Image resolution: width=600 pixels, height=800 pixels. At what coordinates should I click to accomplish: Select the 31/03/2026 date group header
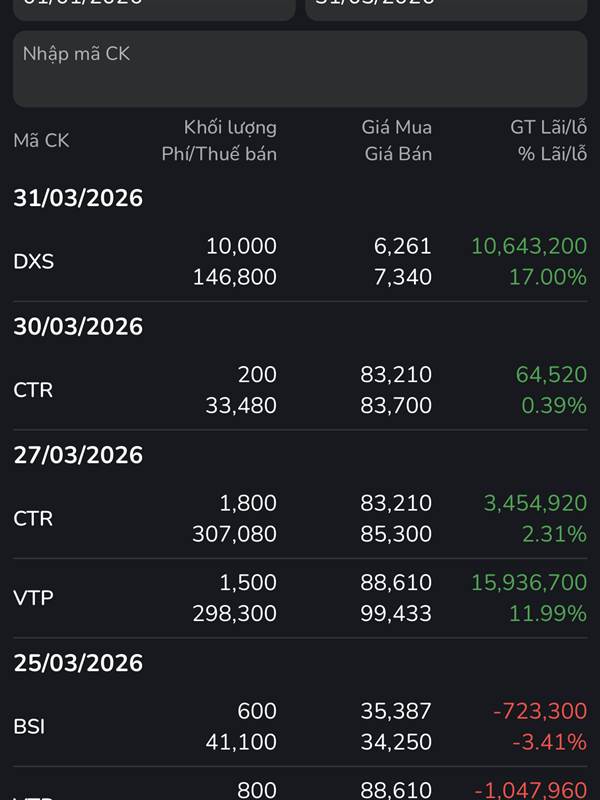78,198
